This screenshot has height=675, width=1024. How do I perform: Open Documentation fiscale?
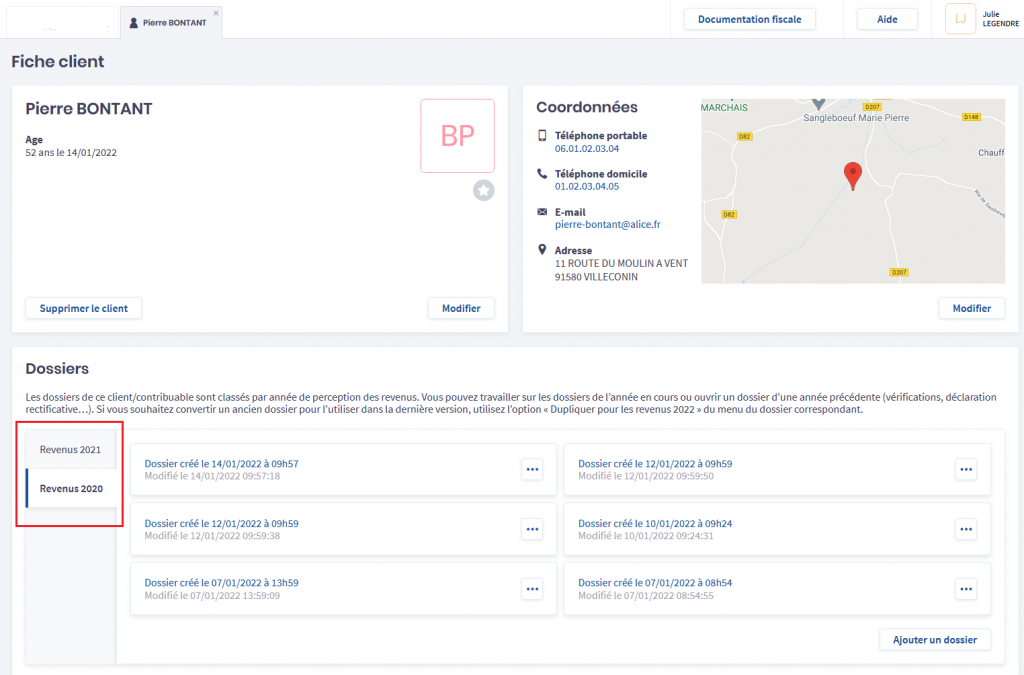pyautogui.click(x=749, y=19)
